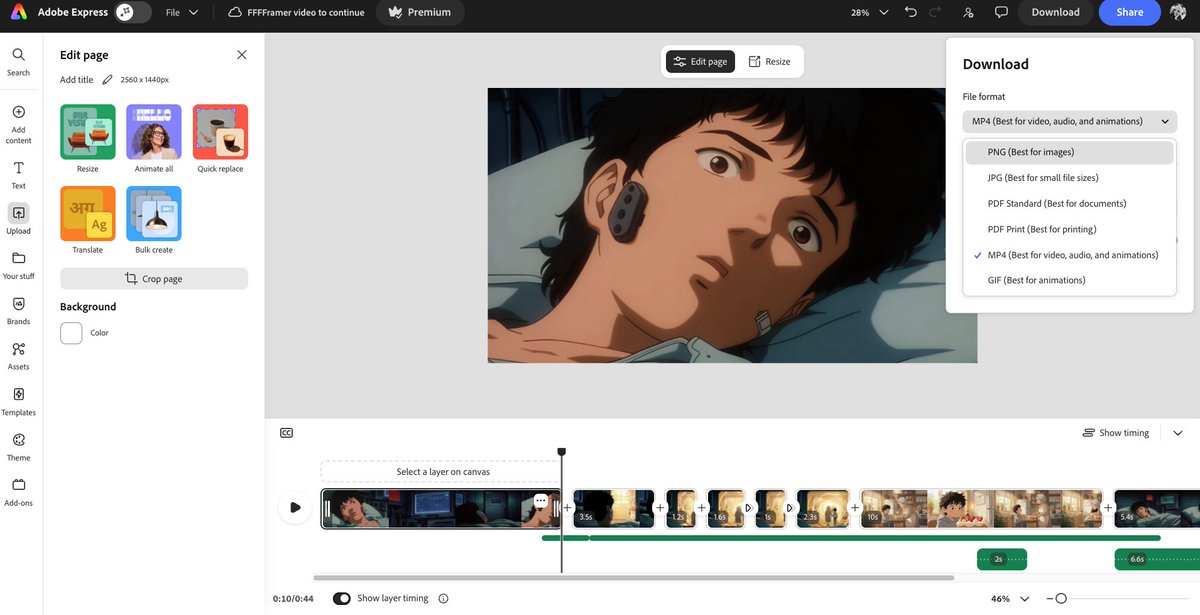Toggle the Show layer timing switch
Image resolution: width=1200 pixels, height=615 pixels.
click(x=342, y=598)
